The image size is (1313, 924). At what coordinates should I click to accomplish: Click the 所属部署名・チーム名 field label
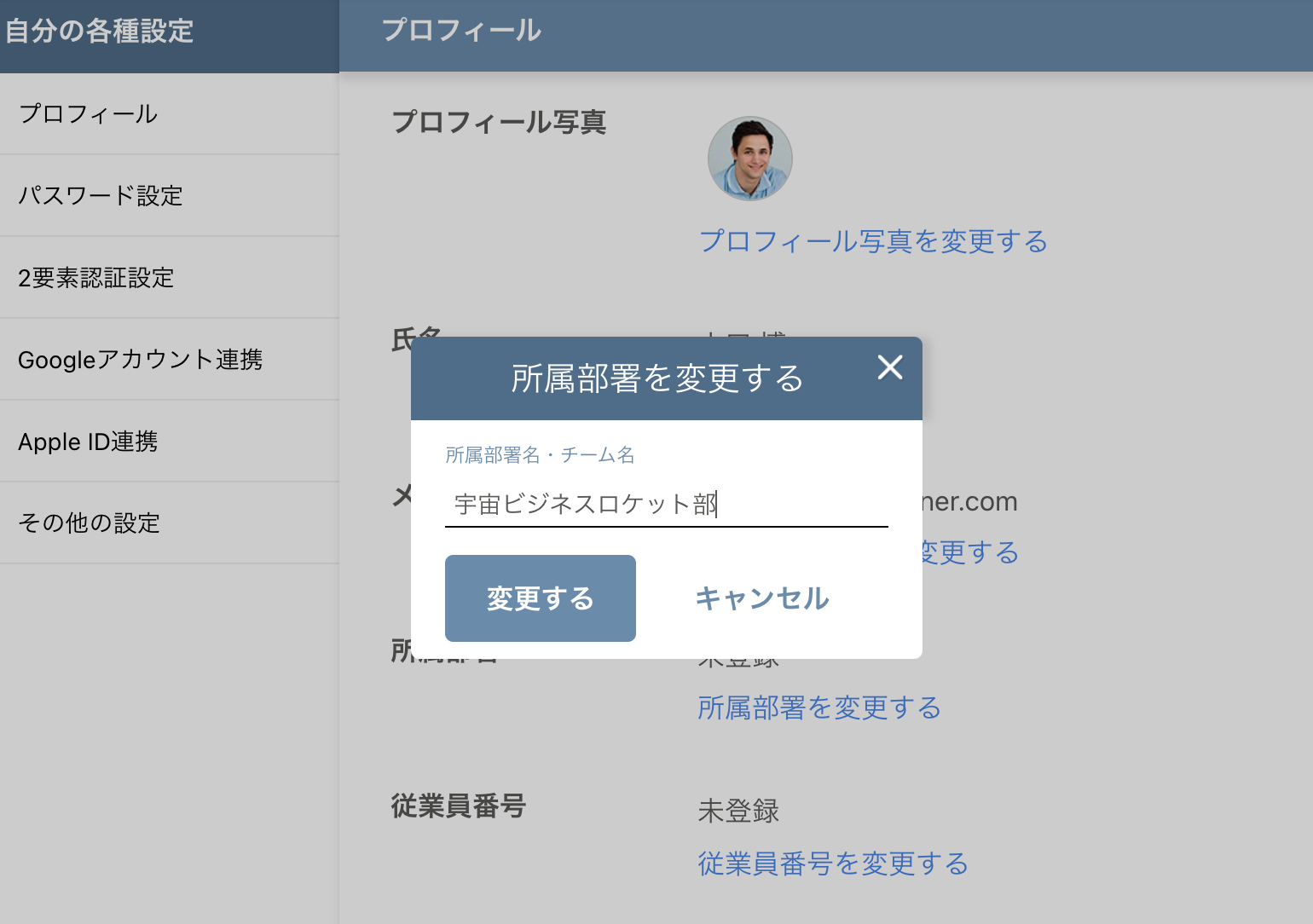coord(540,455)
